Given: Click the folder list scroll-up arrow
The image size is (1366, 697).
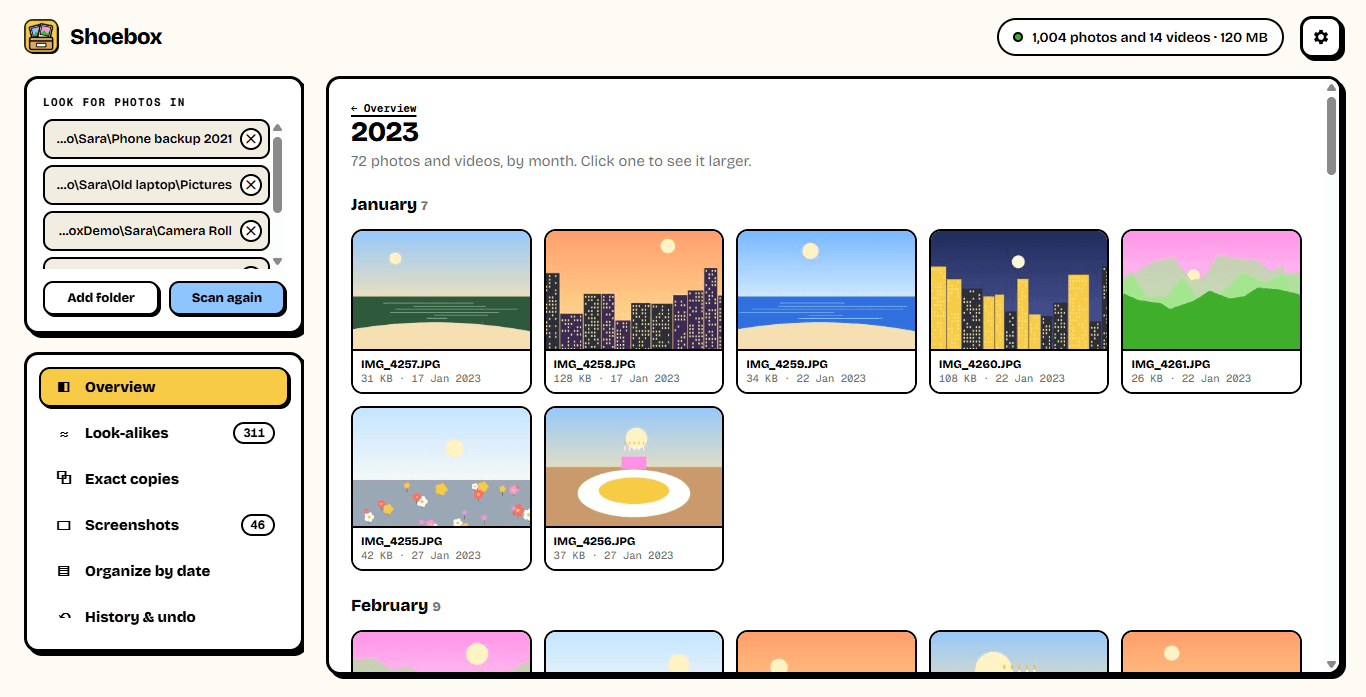Looking at the screenshot, I should (277, 127).
